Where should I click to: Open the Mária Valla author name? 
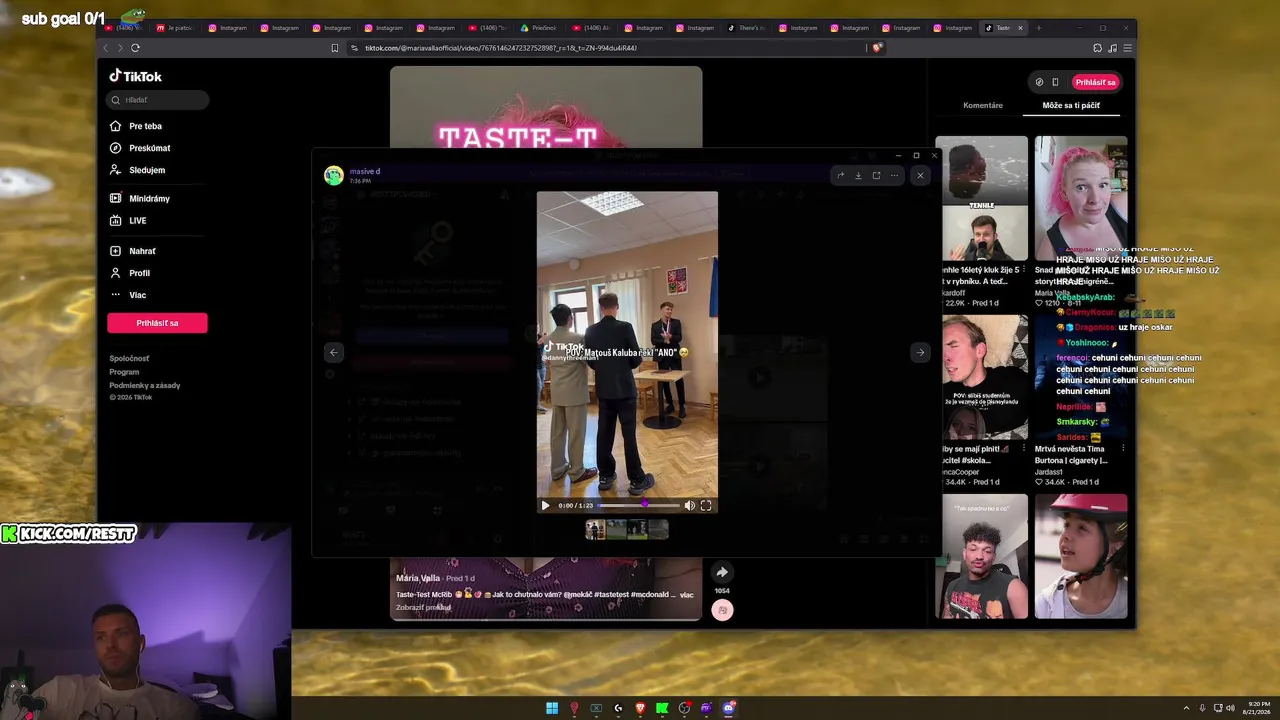click(418, 578)
